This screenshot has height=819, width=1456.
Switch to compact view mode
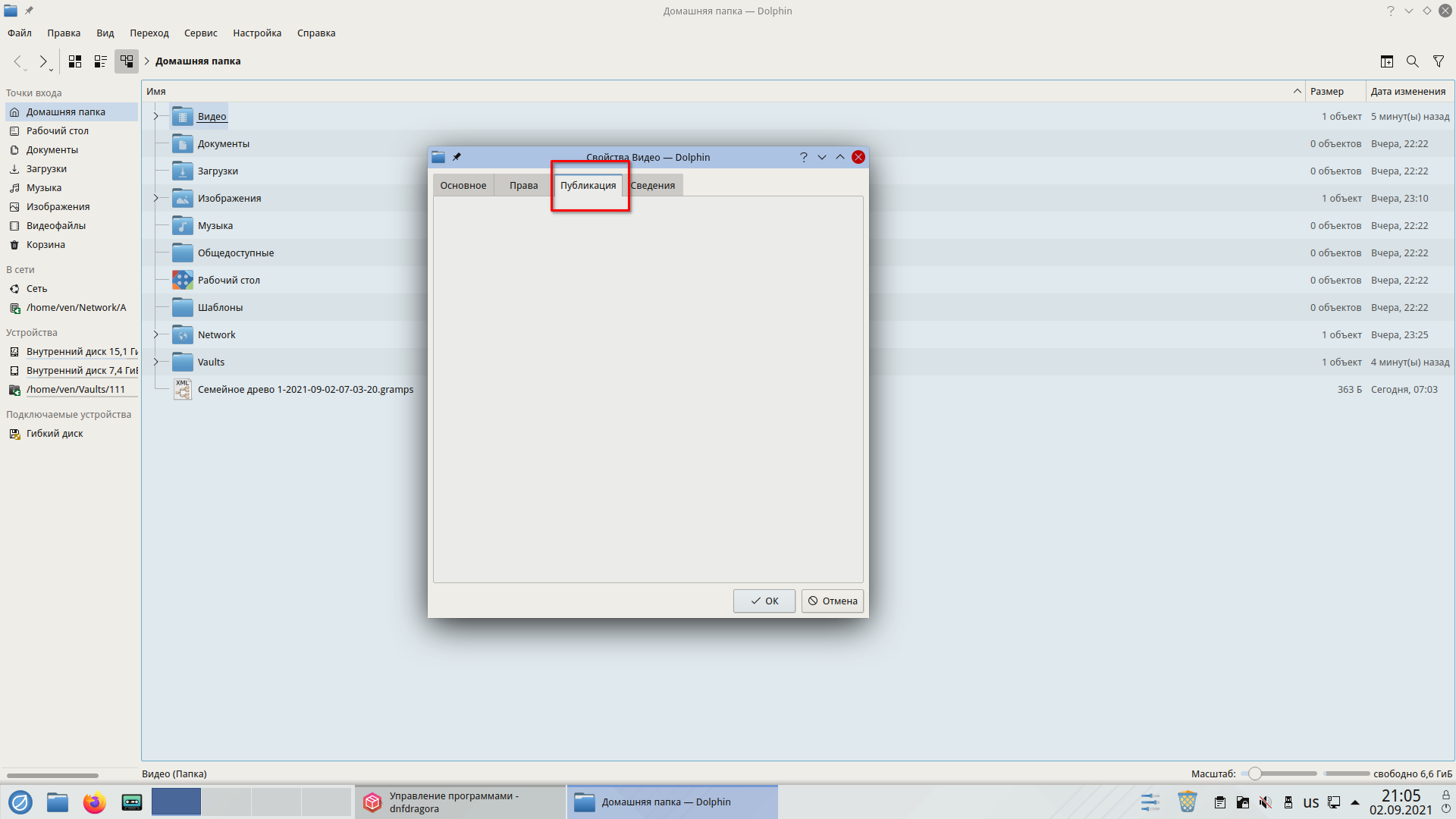(x=100, y=61)
